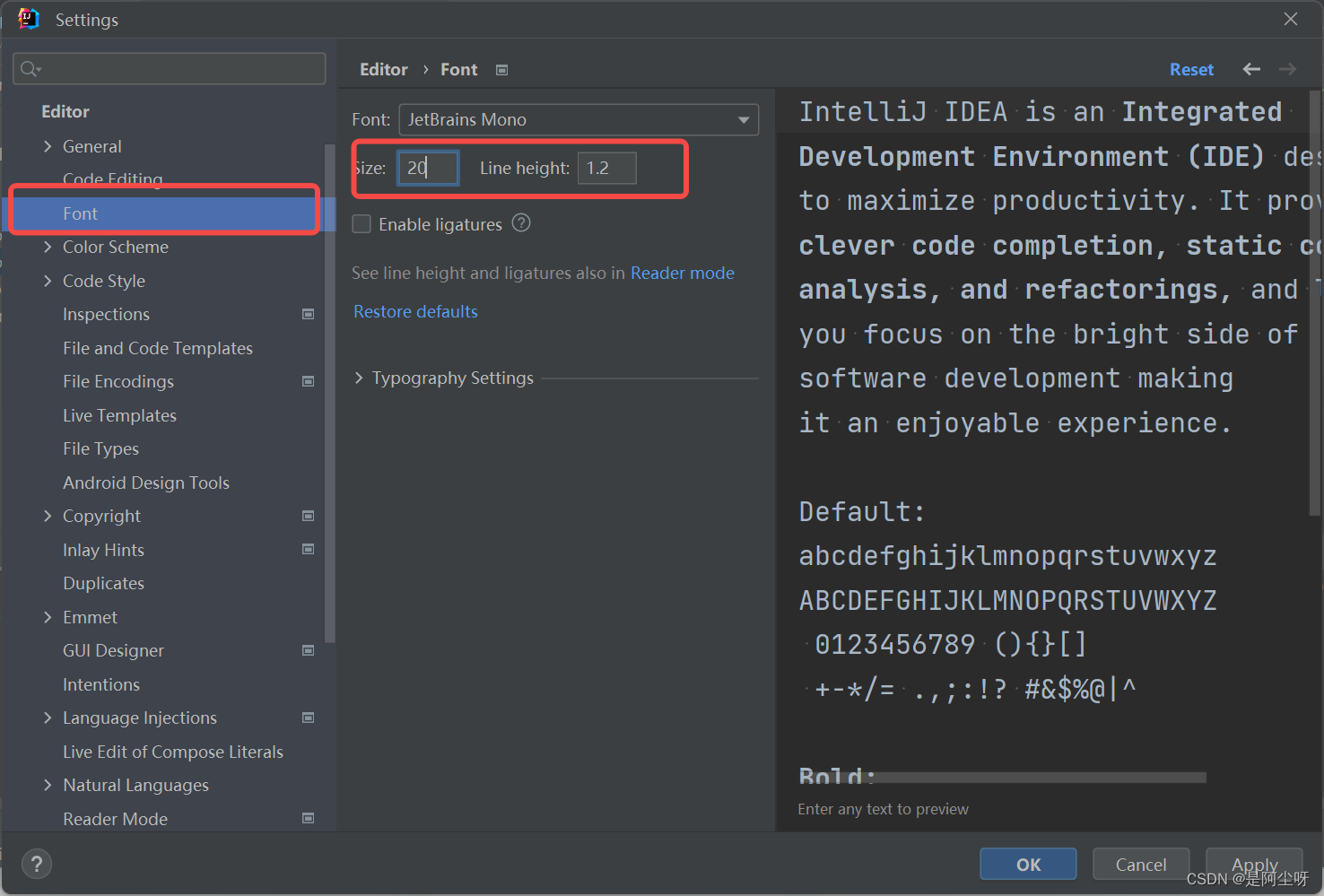Expand the Language Injections node
The width and height of the screenshot is (1324, 896).
[48, 718]
